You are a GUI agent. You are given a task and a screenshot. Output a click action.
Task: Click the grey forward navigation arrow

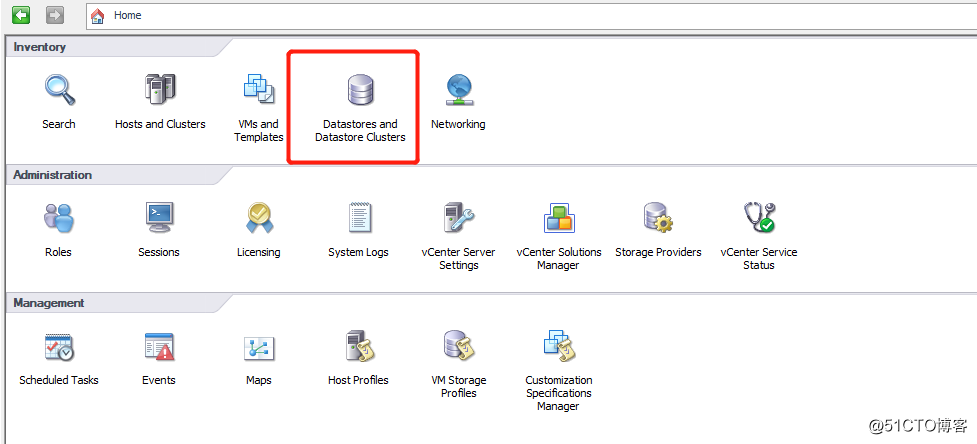point(55,15)
